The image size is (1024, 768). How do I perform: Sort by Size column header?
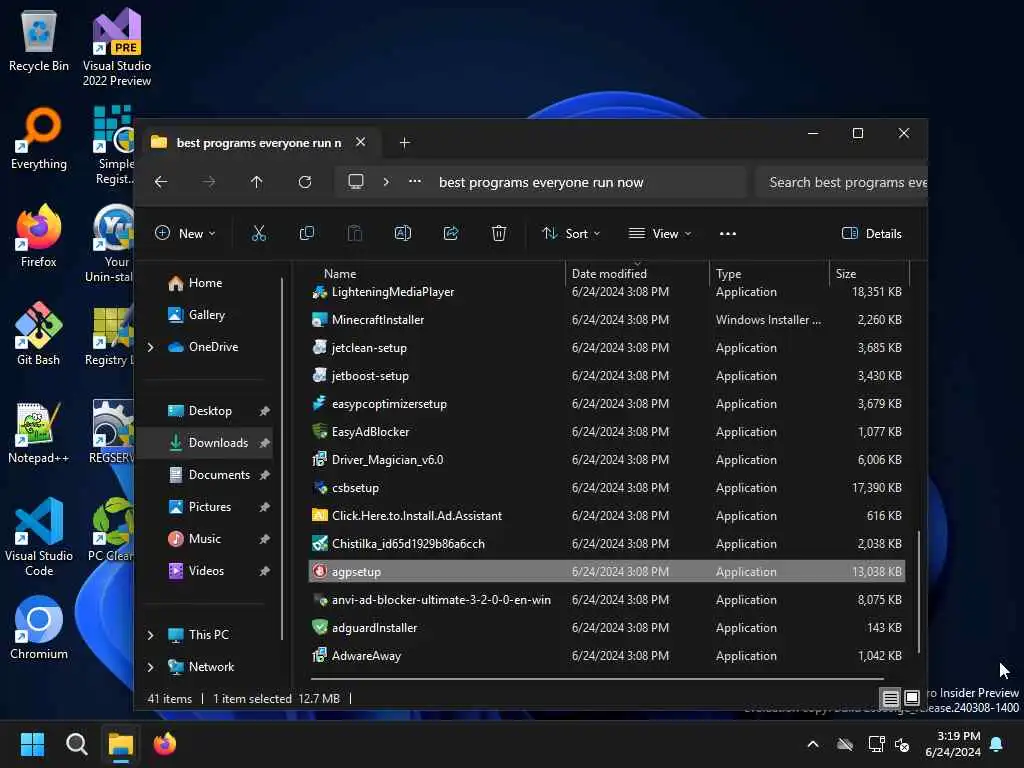(846, 274)
